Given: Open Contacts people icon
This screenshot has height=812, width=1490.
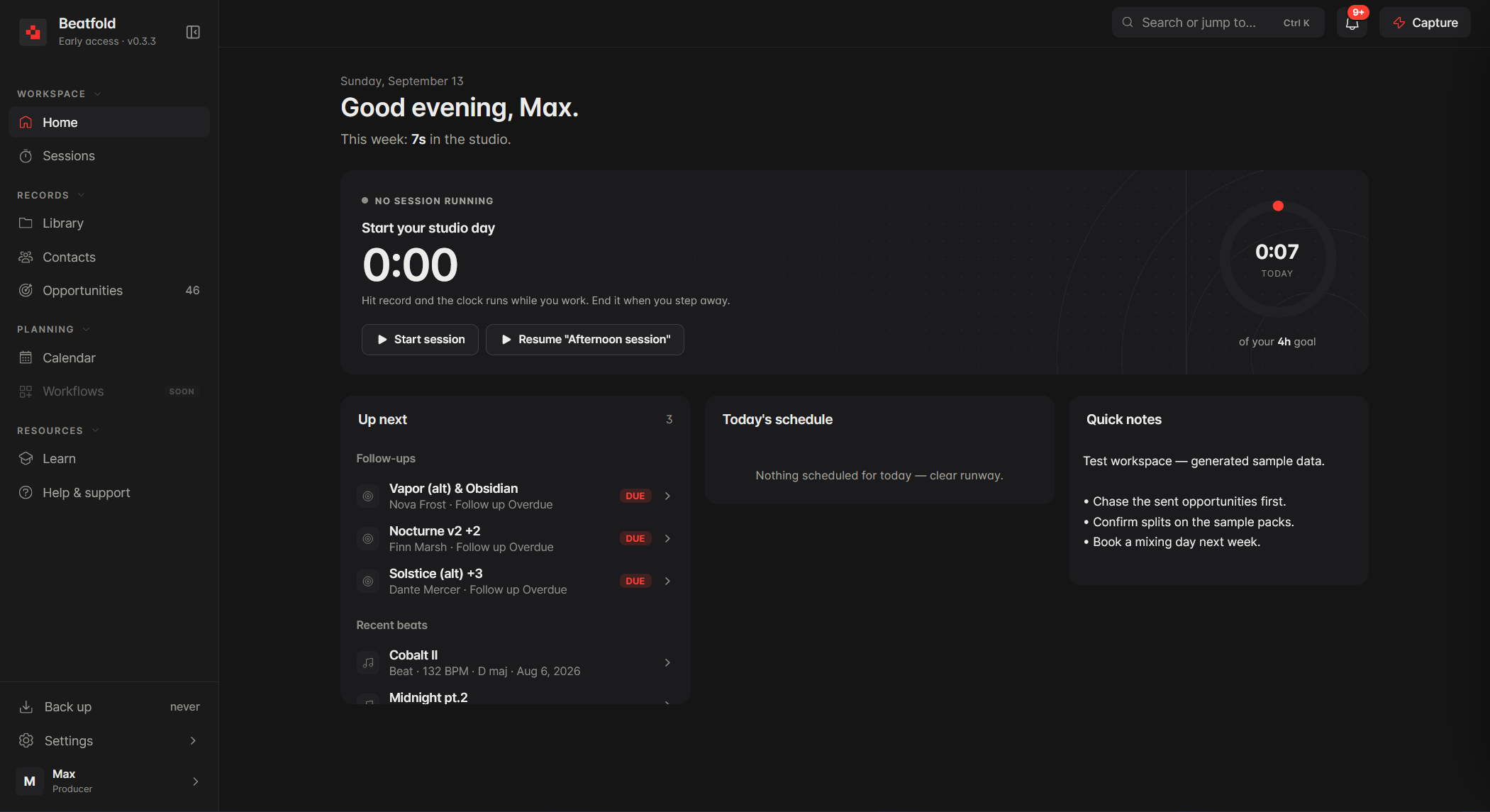Looking at the screenshot, I should [26, 257].
